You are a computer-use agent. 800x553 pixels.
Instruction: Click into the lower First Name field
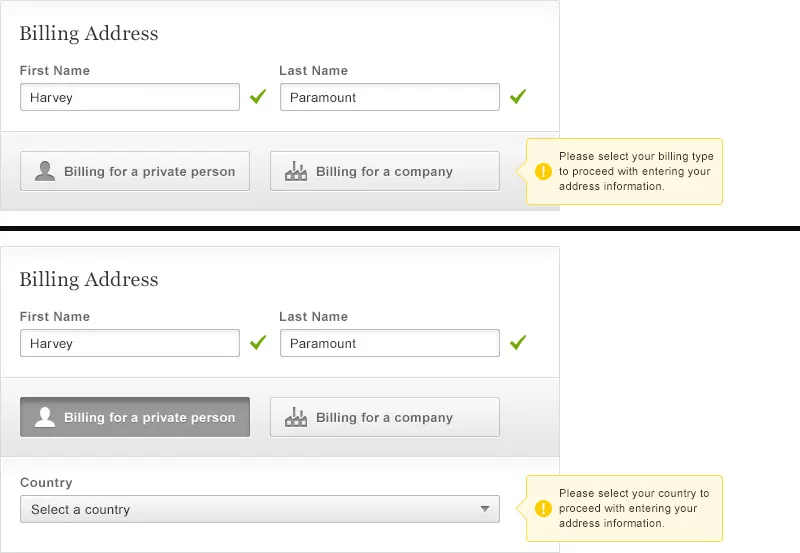coord(130,343)
